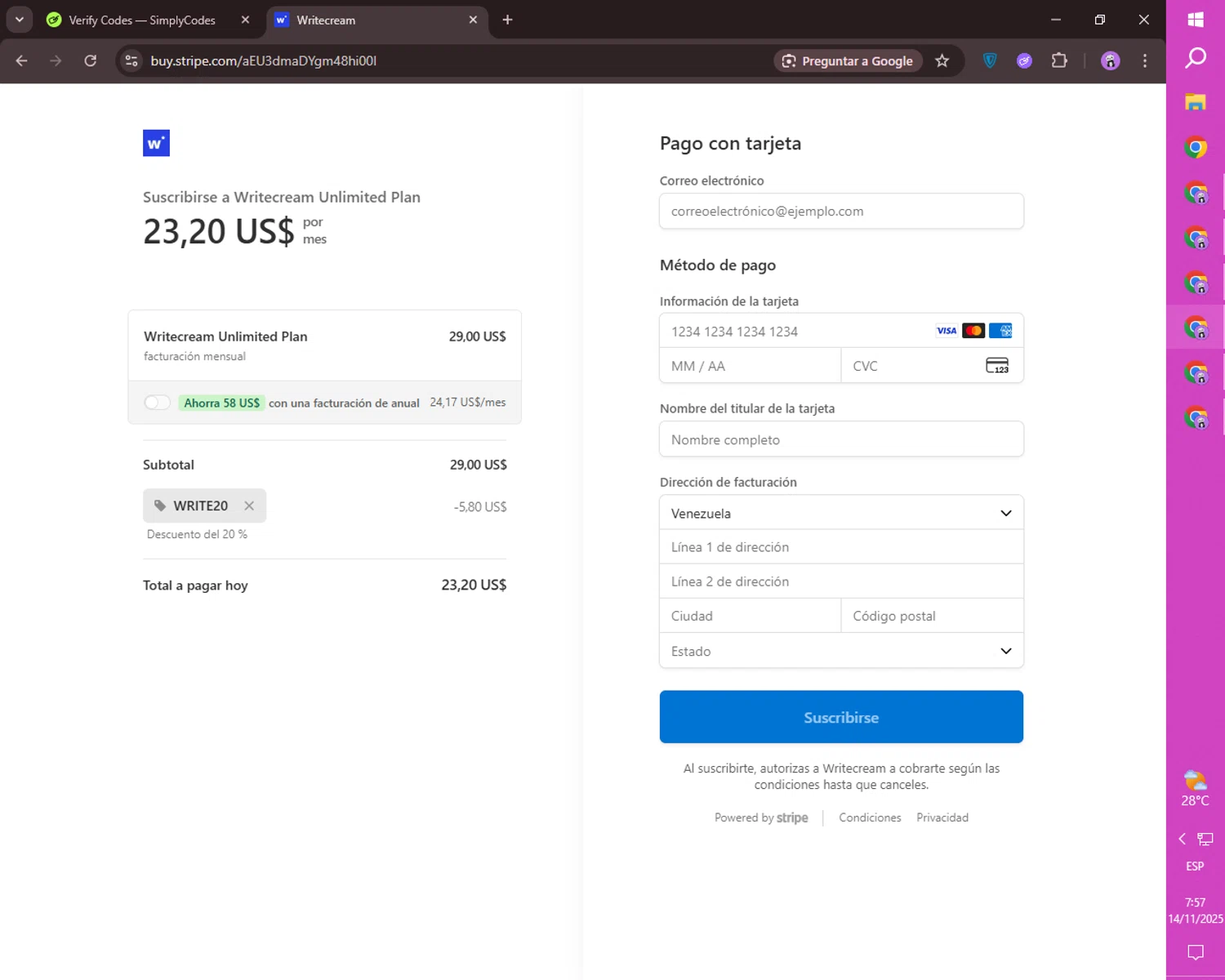
Task: Open Windows Search from the taskbar
Action: coord(1196,58)
